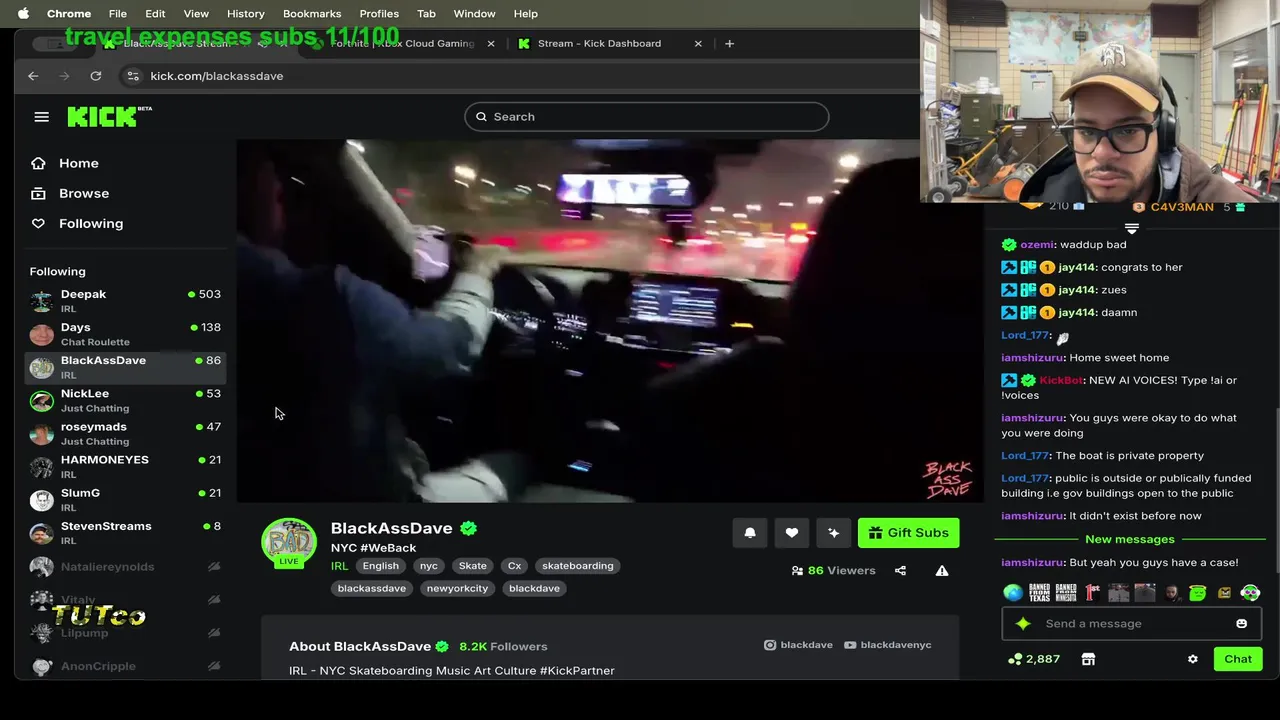Viewport: 1280px width, 720px height.
Task: Open the emoji picker in chat box
Action: coord(1241,623)
